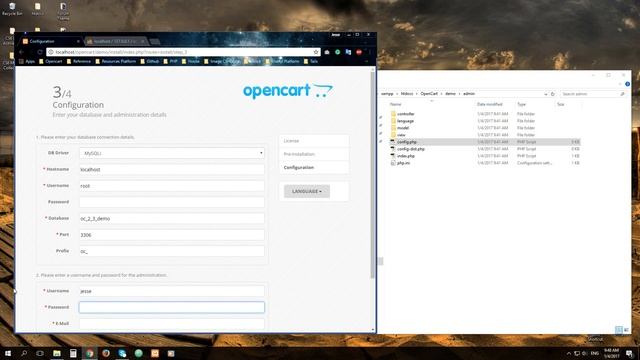Open File Explorer from the taskbar

(57, 353)
